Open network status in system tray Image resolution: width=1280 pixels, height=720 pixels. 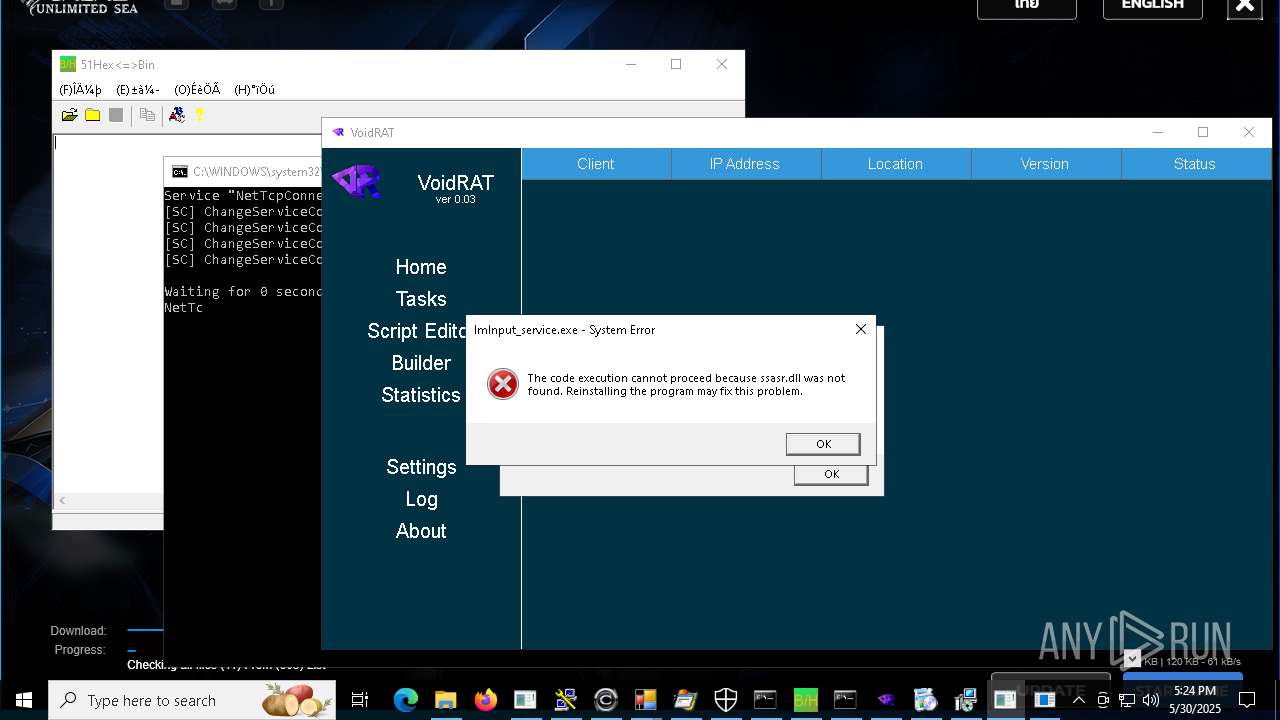click(x=1127, y=700)
